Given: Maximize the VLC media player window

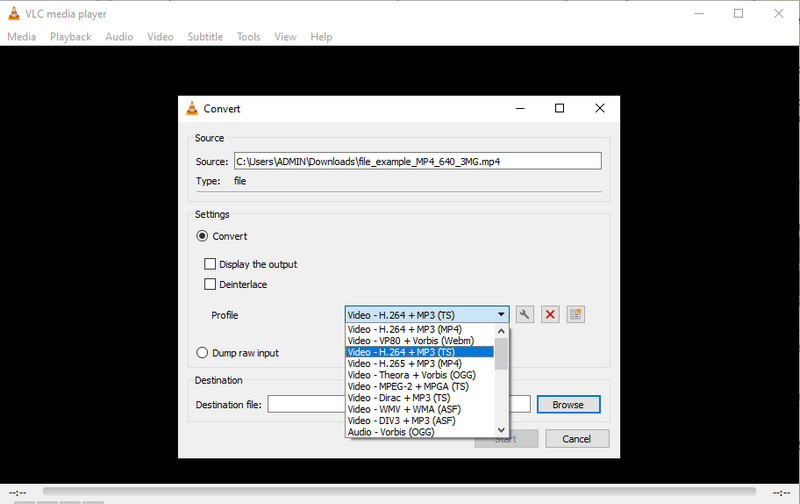Looking at the screenshot, I should 738,14.
